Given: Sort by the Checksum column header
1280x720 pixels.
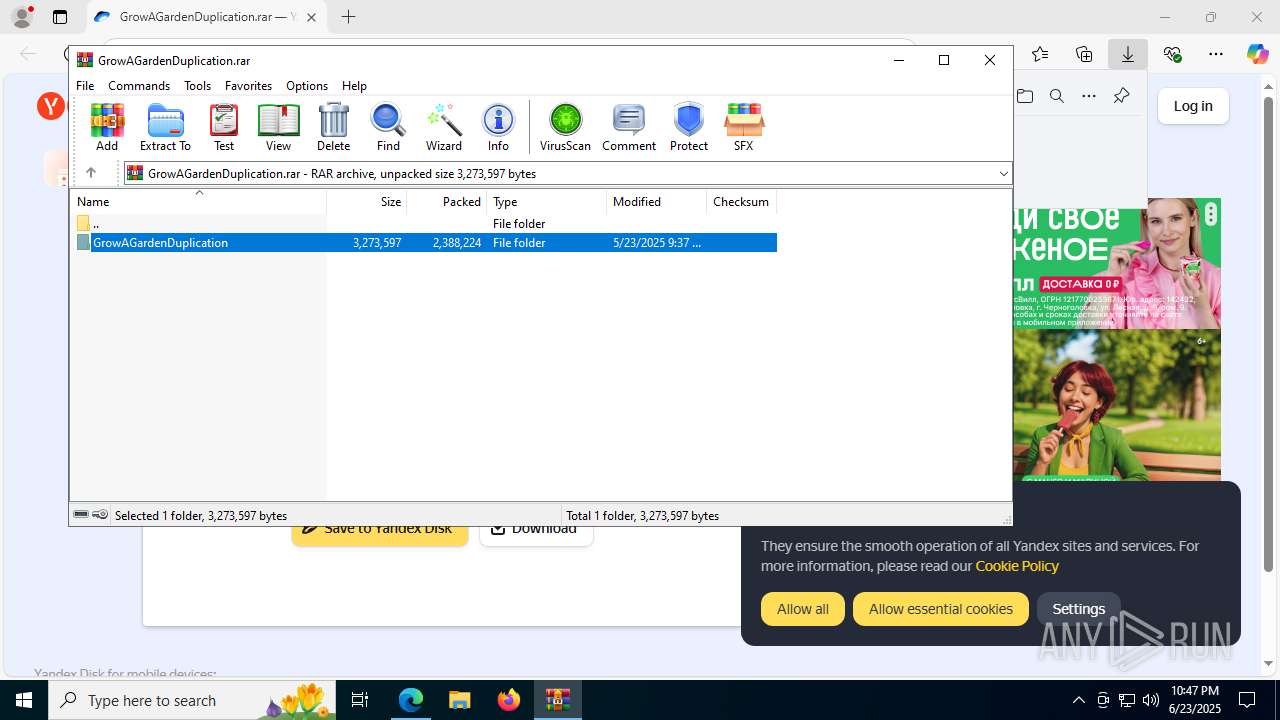Looking at the screenshot, I should point(741,202).
